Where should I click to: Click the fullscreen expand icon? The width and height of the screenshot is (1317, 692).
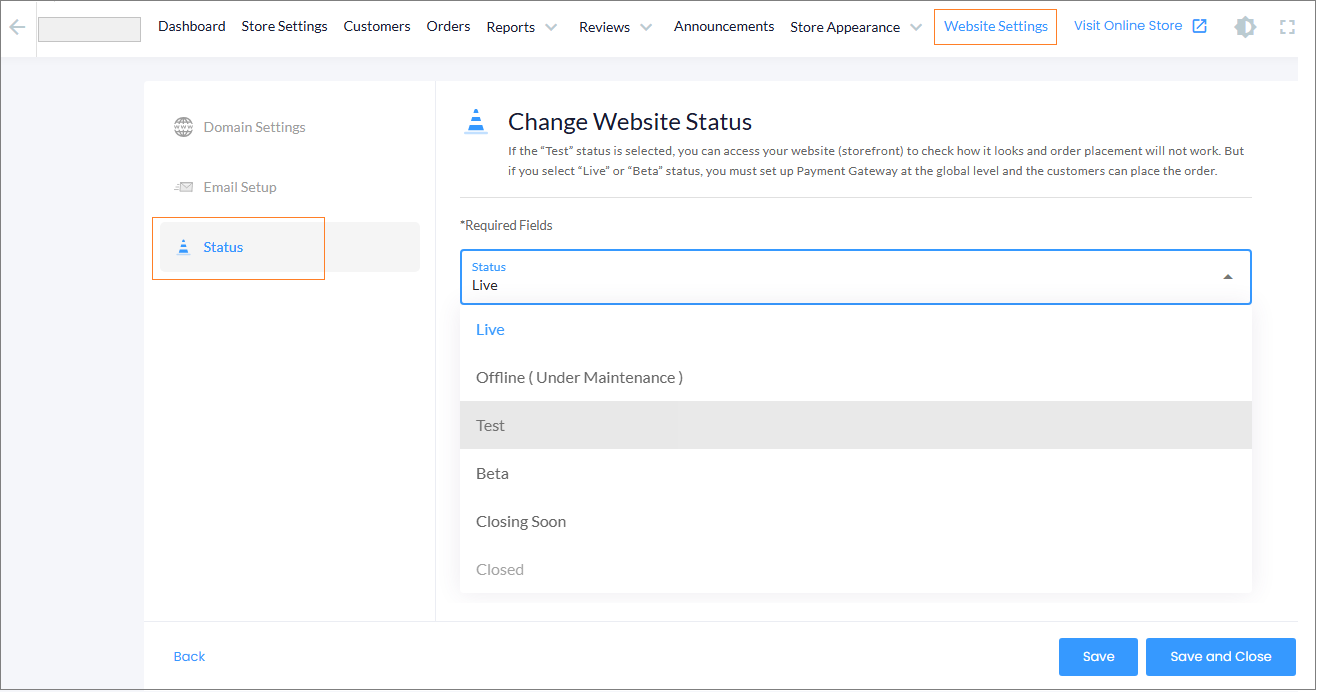tap(1288, 27)
